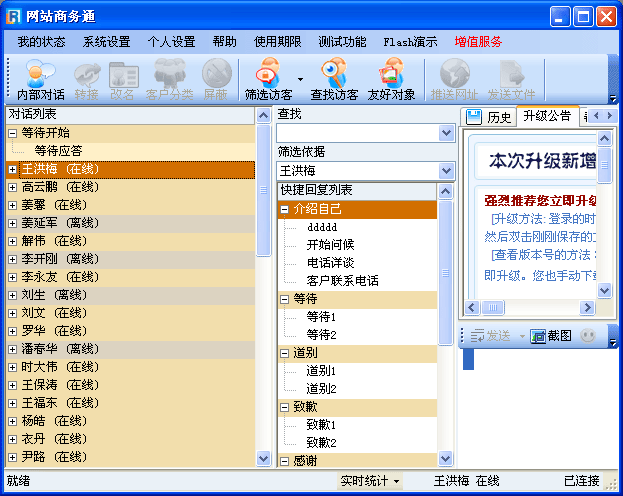Collapse the 等待开始 tree group

[x=13, y=133]
